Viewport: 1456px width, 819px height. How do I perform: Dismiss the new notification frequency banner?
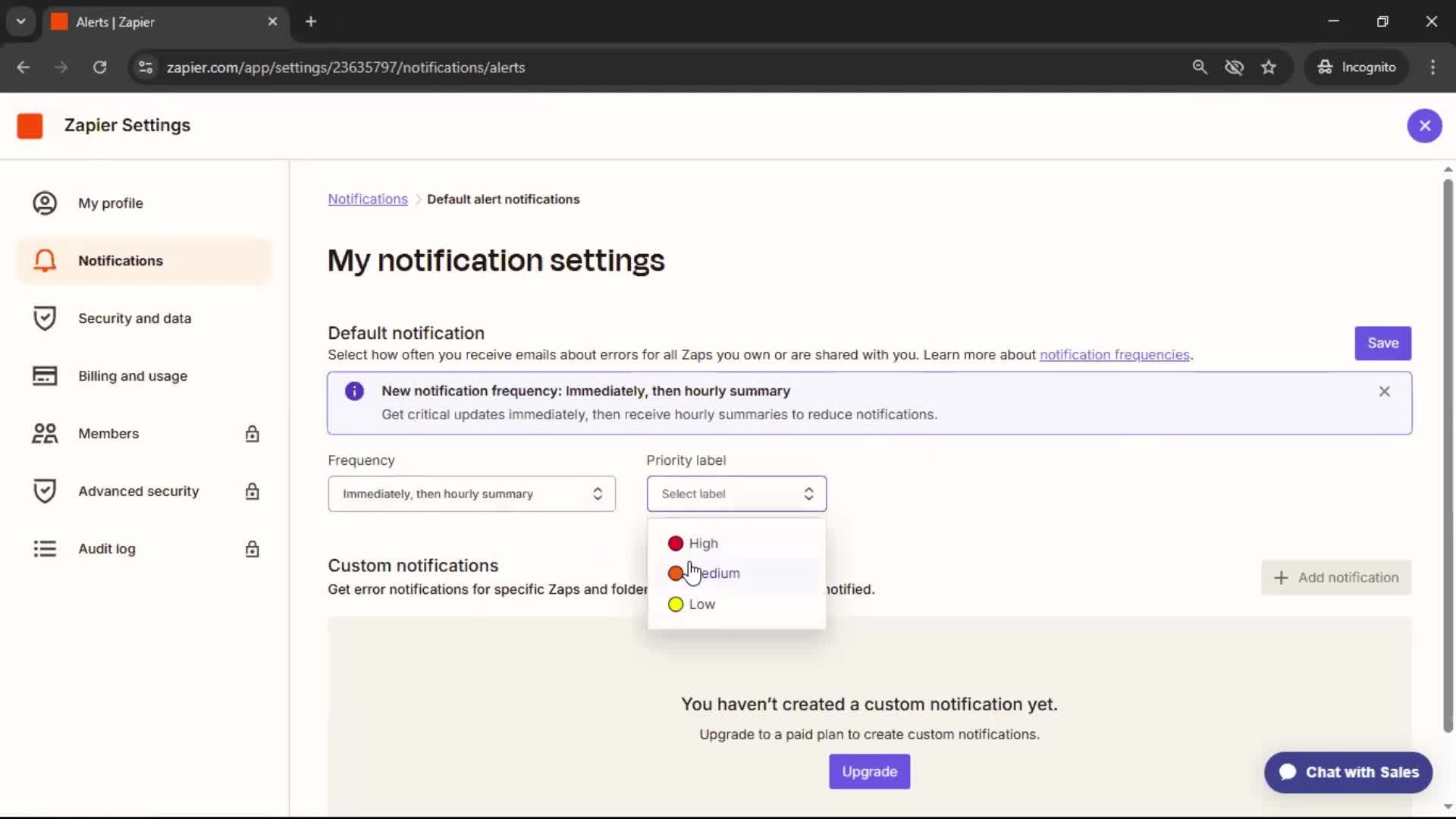coord(1385,391)
